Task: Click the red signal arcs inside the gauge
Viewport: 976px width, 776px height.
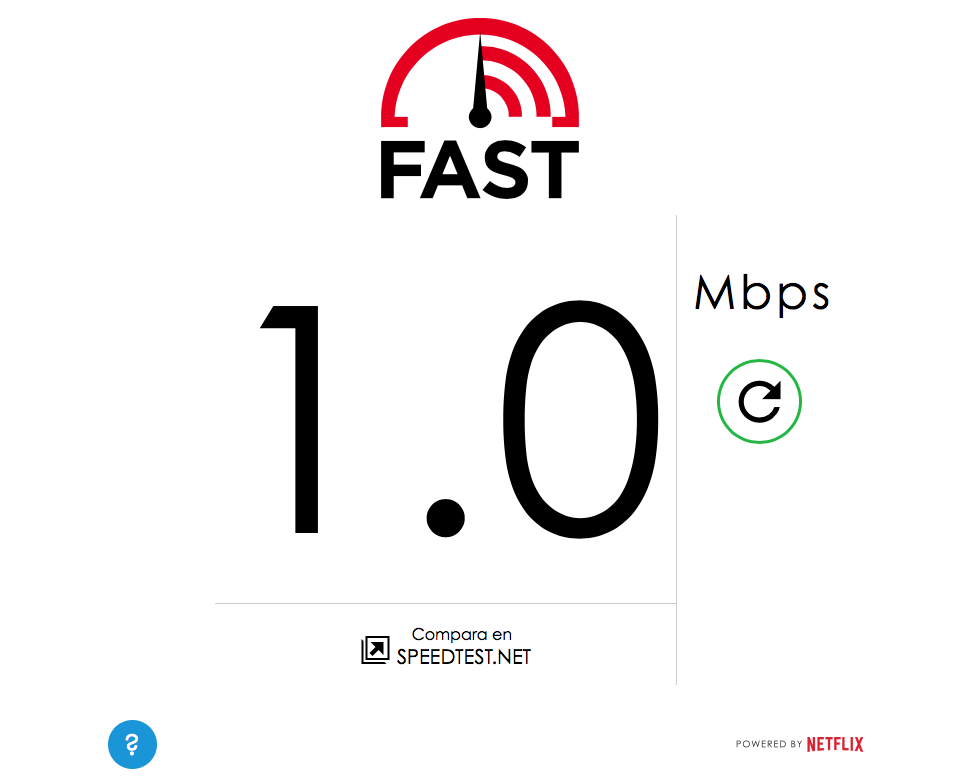Action: click(x=520, y=84)
